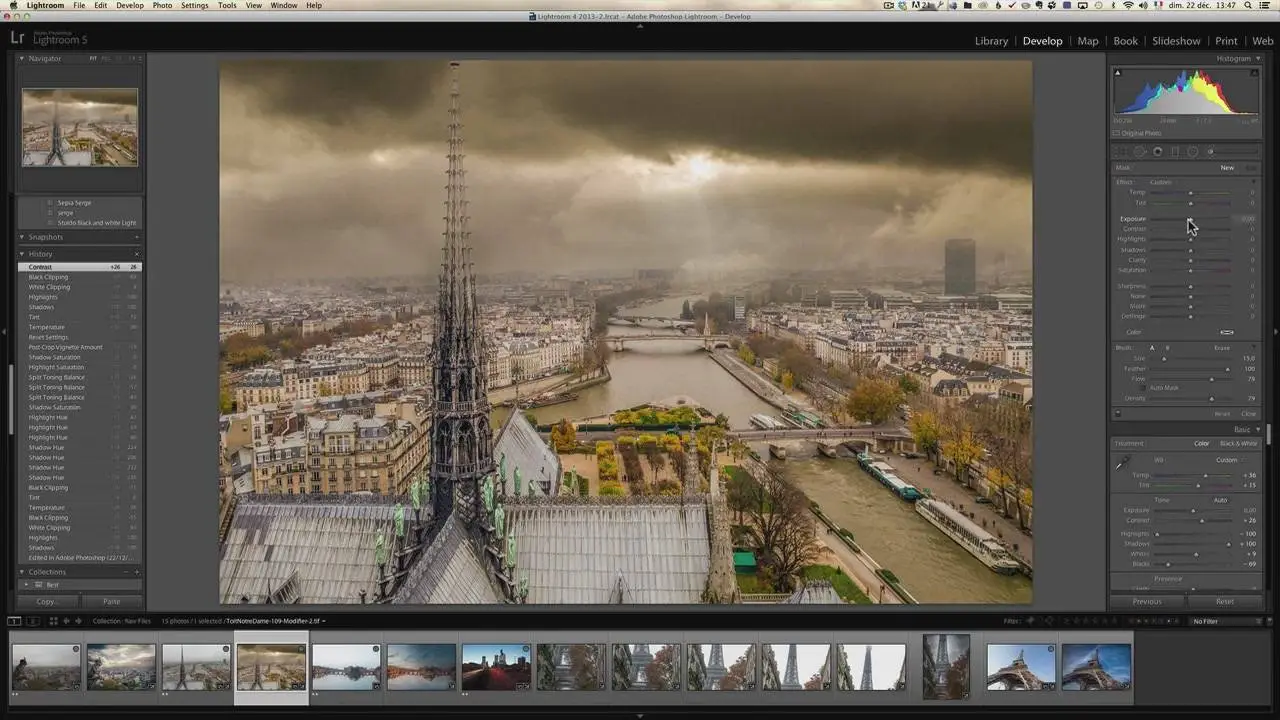This screenshot has width=1280, height=720.
Task: Collapse the Navigator panel
Action: click(22, 58)
